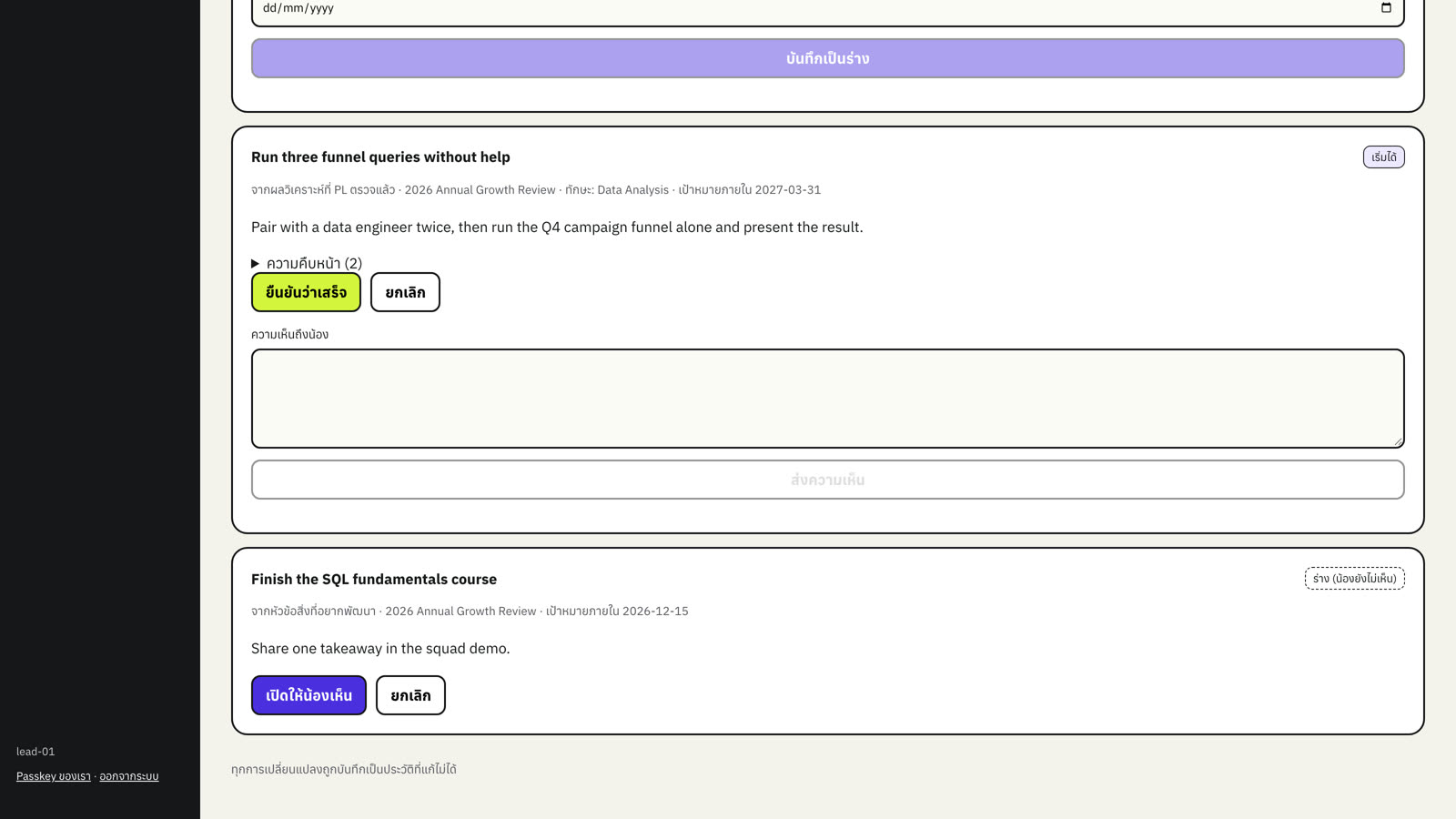Select the Finish the SQL fundamentals course heading
Viewport: 1456px width, 819px height.
[374, 579]
